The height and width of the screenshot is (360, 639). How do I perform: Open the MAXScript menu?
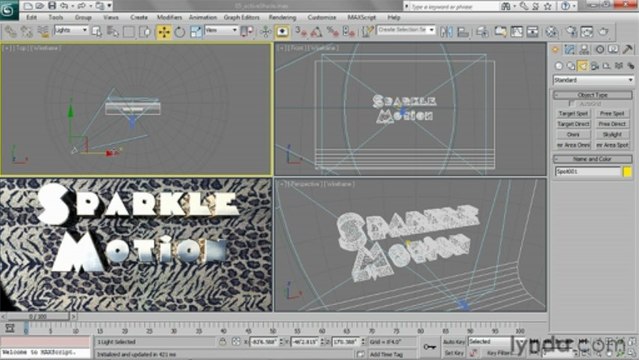coord(362,18)
